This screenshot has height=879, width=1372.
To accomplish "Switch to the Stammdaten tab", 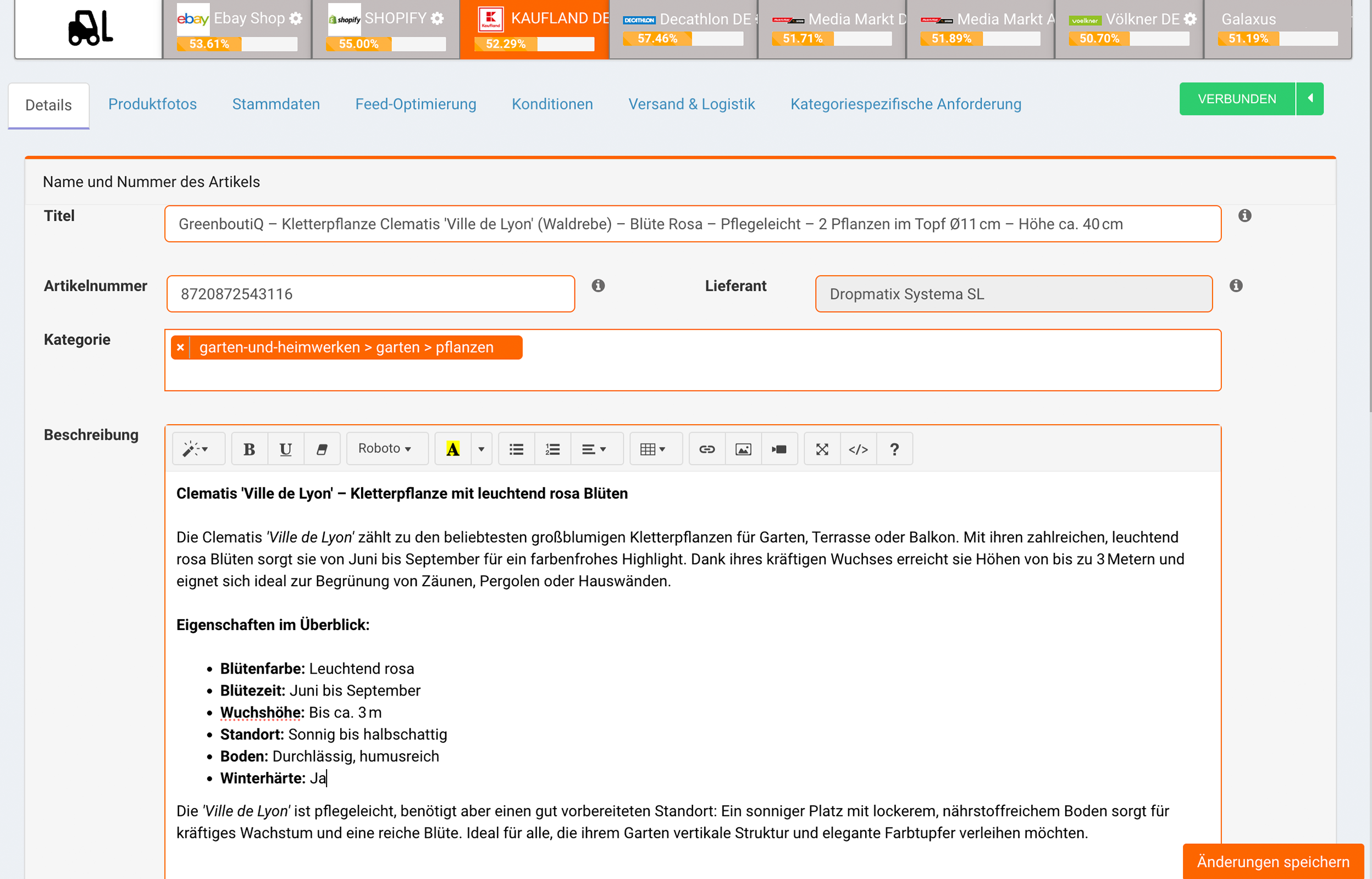I will 276,104.
